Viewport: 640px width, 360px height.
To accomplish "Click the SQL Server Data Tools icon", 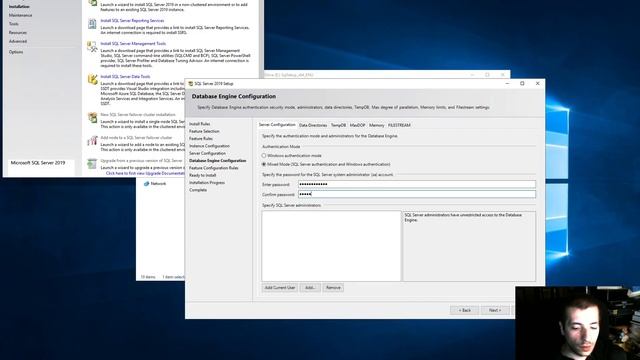I will click(92, 79).
